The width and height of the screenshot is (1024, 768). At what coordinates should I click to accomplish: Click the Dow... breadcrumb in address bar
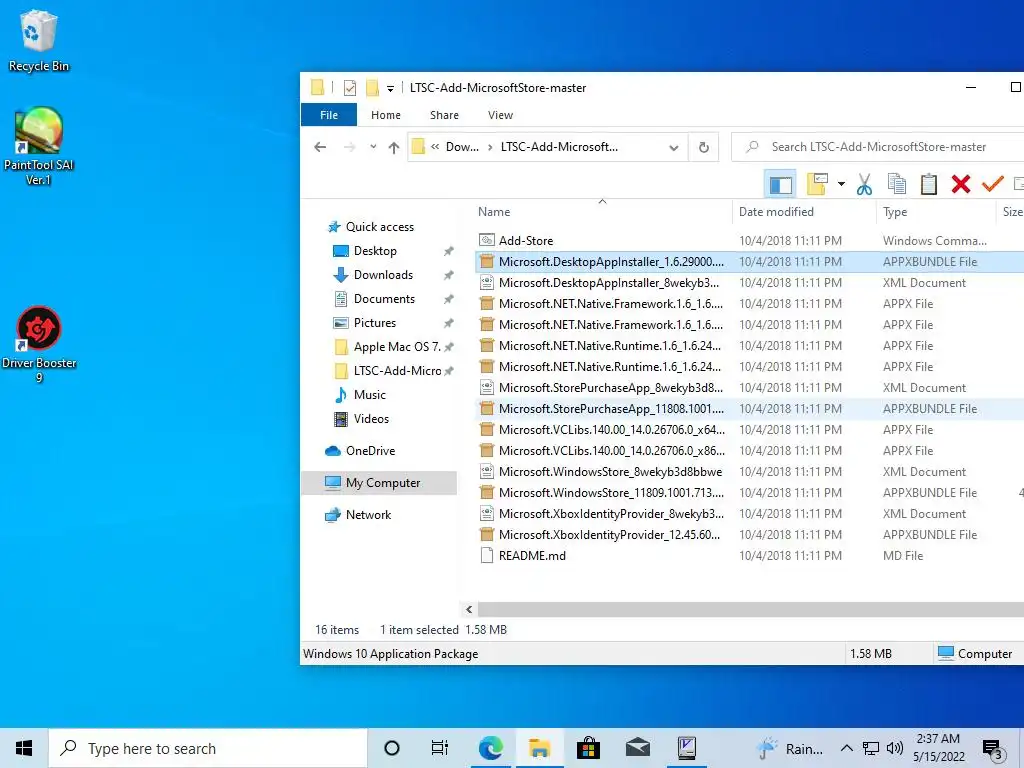[x=462, y=147]
